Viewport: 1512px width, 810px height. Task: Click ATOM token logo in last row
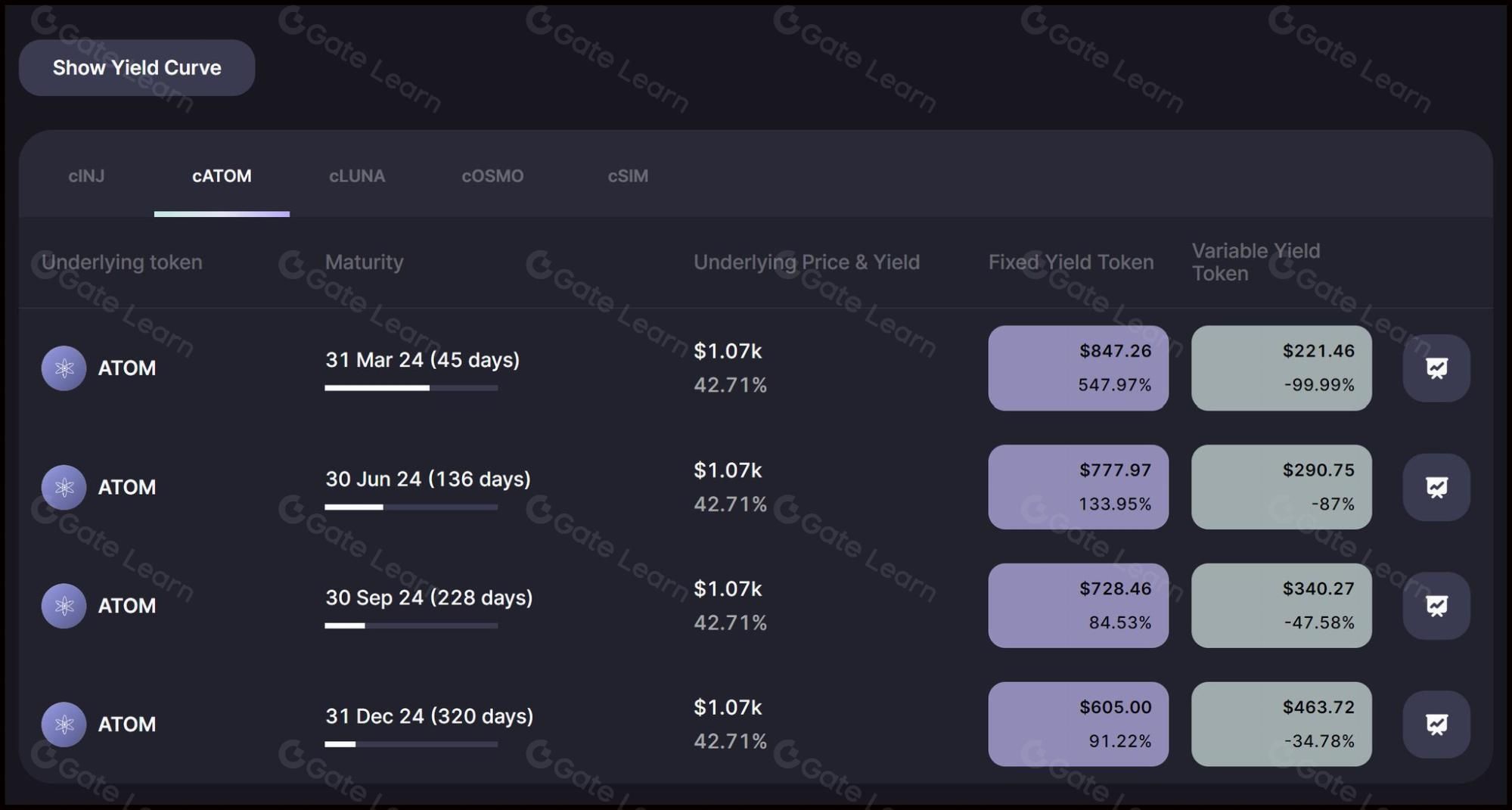tap(64, 725)
